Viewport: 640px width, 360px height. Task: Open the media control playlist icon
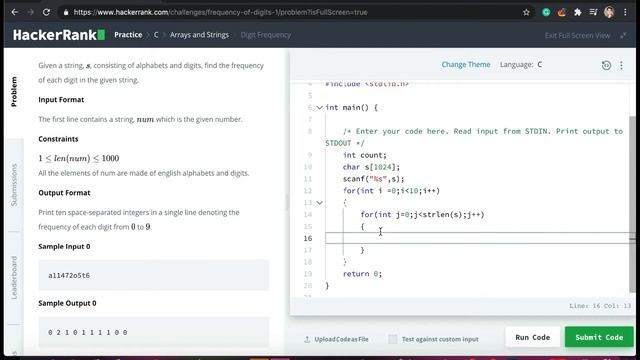593,12
